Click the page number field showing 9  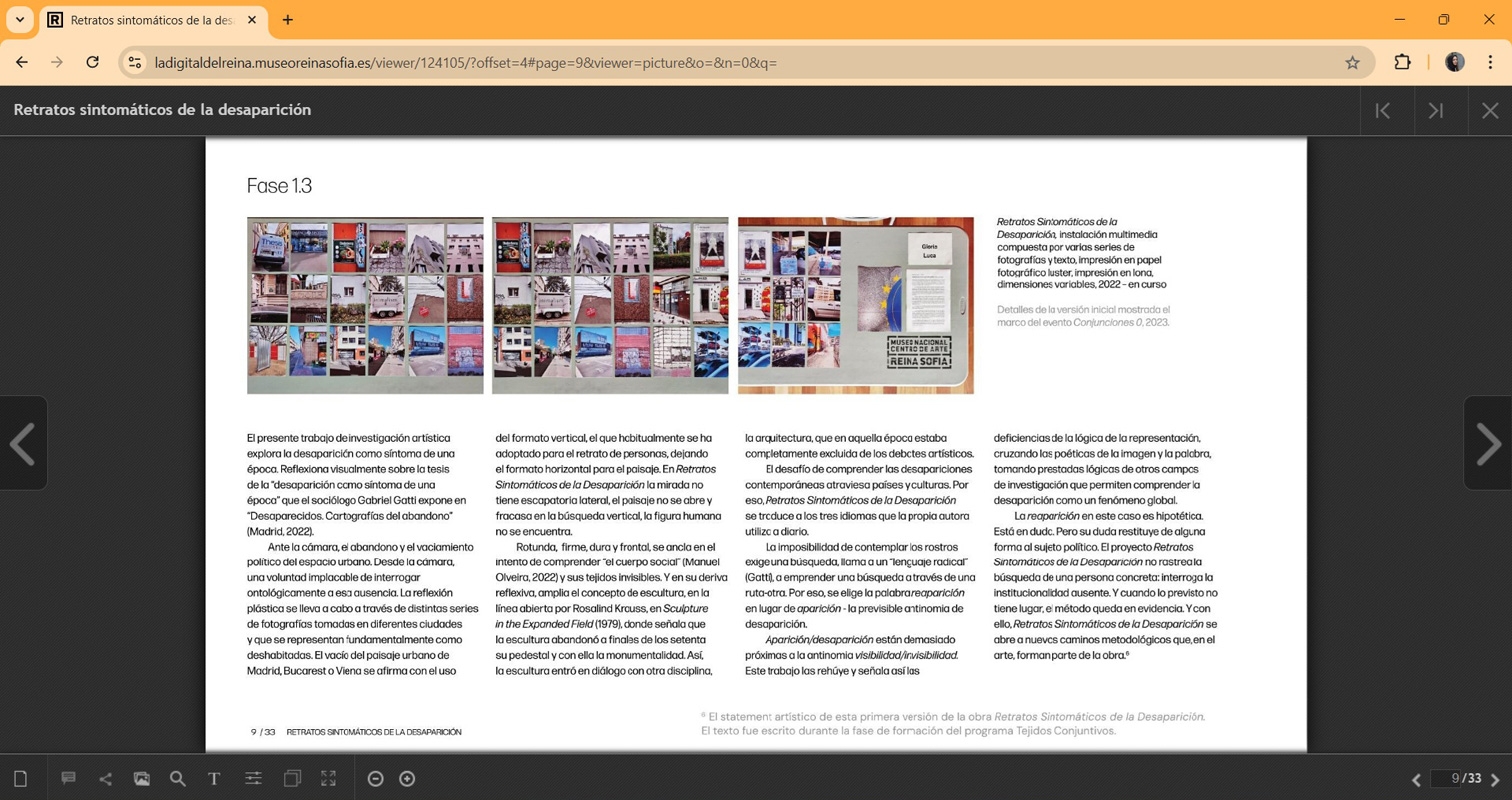point(1445,778)
